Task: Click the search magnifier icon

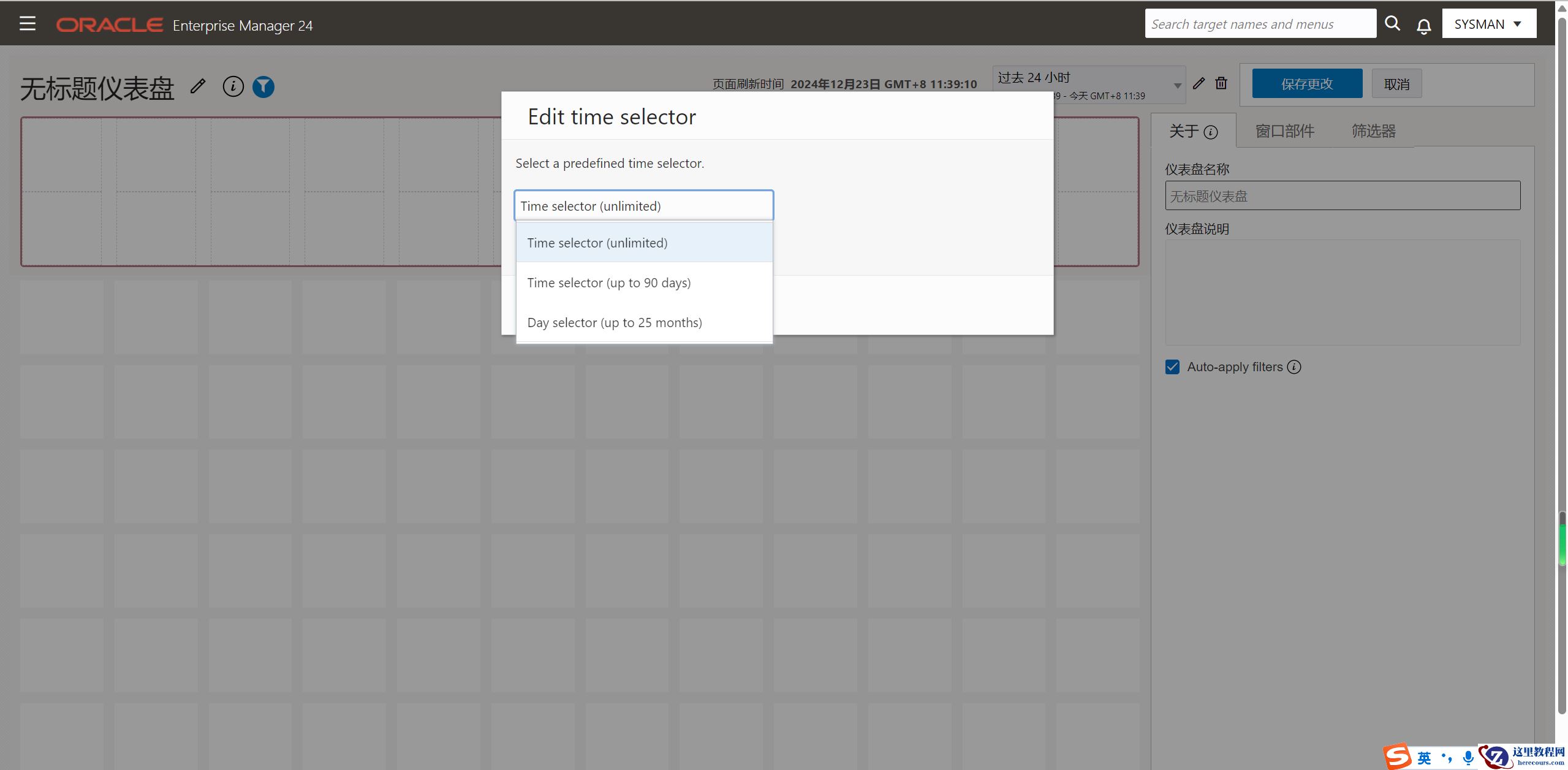Action: [x=1392, y=23]
